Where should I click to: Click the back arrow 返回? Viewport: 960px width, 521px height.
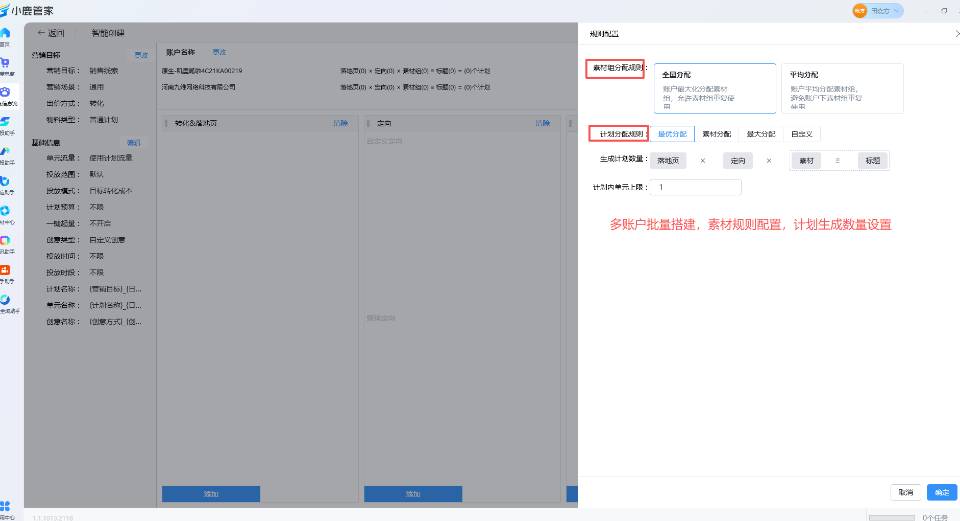click(x=50, y=33)
